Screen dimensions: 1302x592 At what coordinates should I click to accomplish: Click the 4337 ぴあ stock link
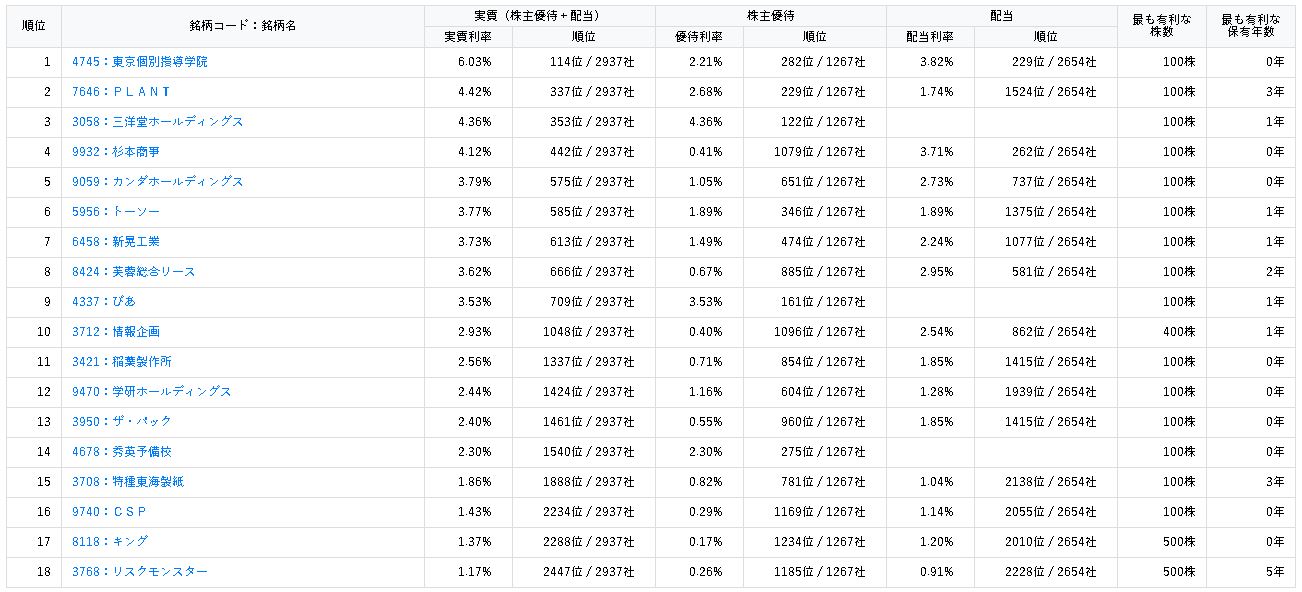click(104, 302)
